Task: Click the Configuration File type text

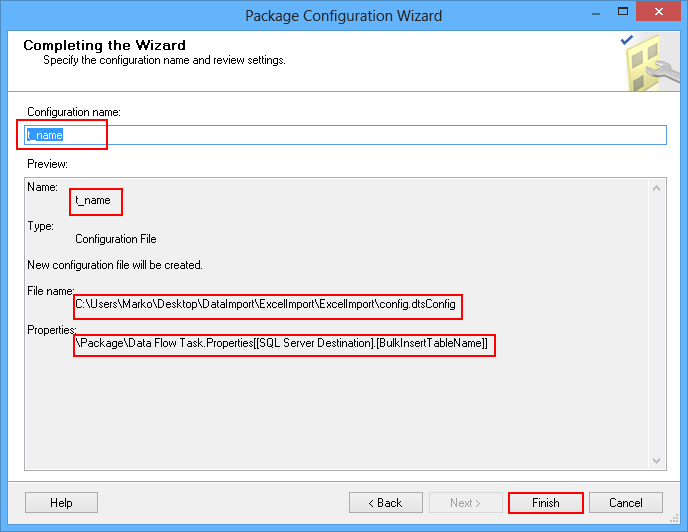Action: click(x=116, y=240)
